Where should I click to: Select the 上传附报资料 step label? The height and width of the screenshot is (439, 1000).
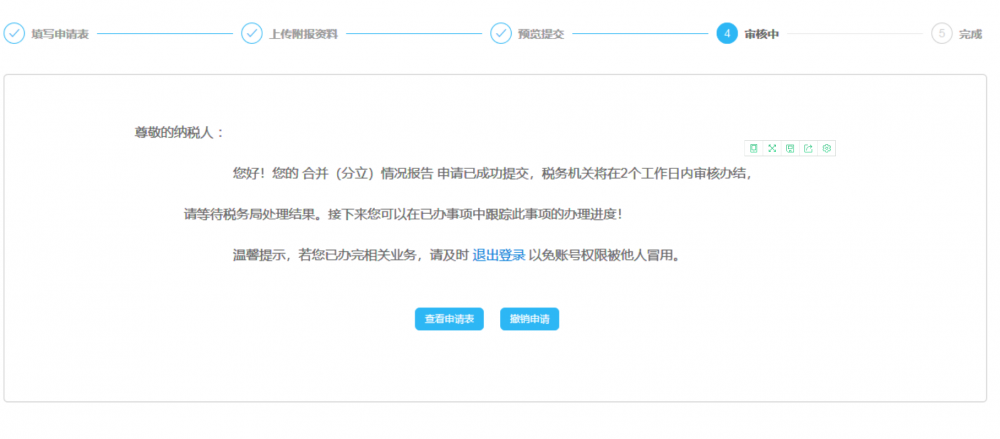303,34
